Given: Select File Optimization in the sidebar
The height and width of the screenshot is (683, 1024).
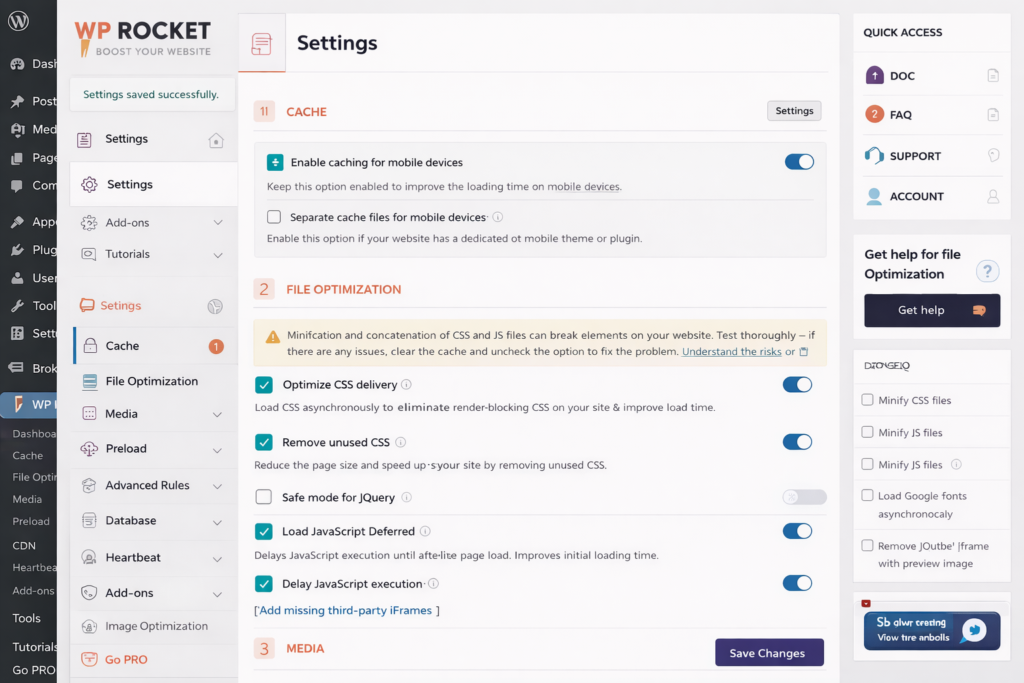Looking at the screenshot, I should pyautogui.click(x=151, y=381).
